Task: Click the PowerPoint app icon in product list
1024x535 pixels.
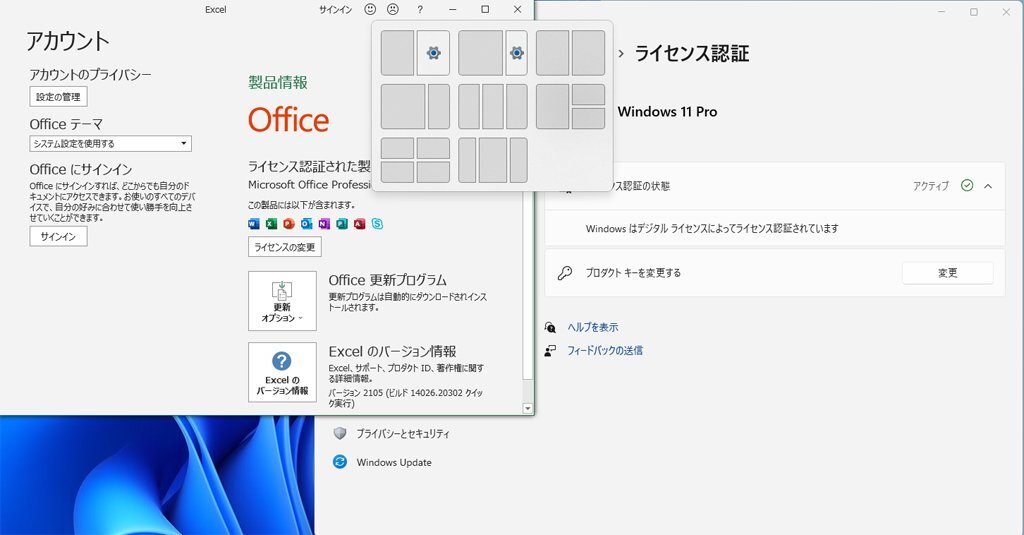Action: click(x=289, y=224)
